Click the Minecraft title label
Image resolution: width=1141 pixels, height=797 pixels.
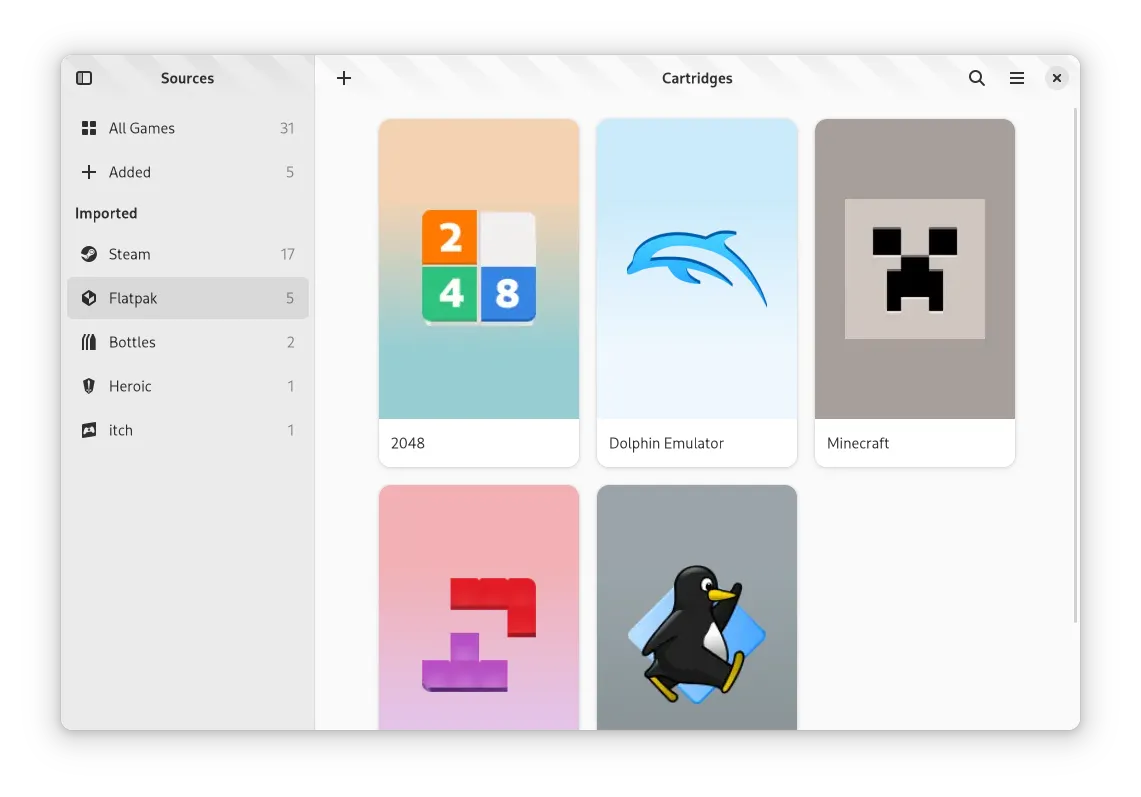click(x=858, y=443)
